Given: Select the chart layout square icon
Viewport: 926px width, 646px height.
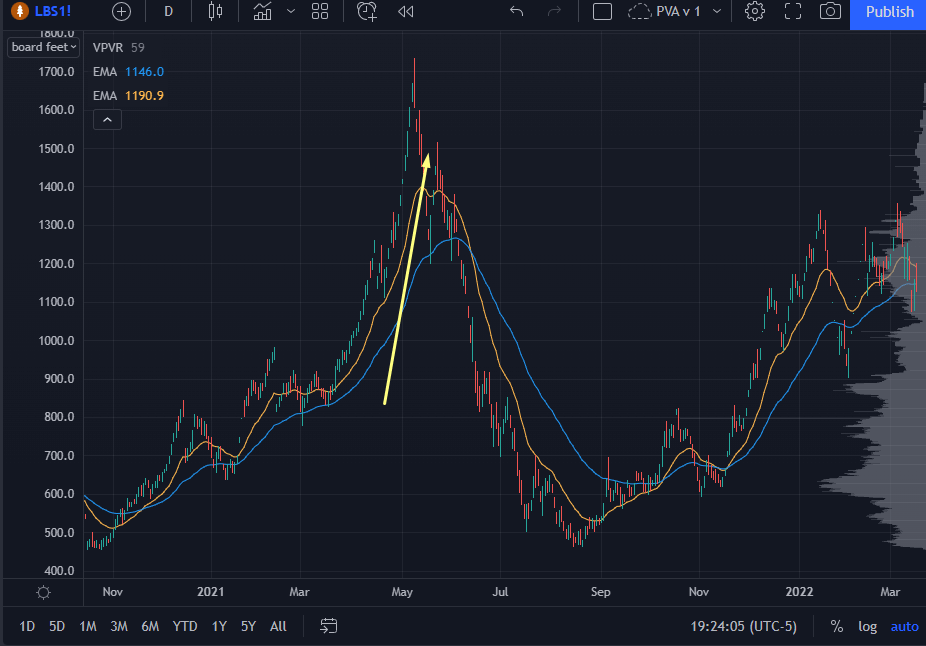Looking at the screenshot, I should pos(602,11).
